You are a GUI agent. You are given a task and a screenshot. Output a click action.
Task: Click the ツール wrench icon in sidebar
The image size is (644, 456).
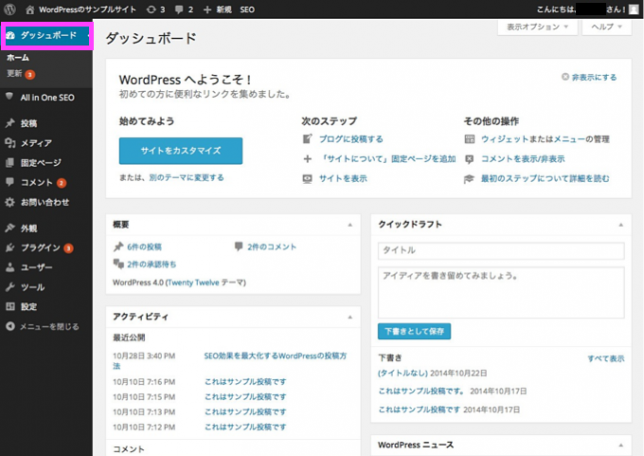[10, 287]
